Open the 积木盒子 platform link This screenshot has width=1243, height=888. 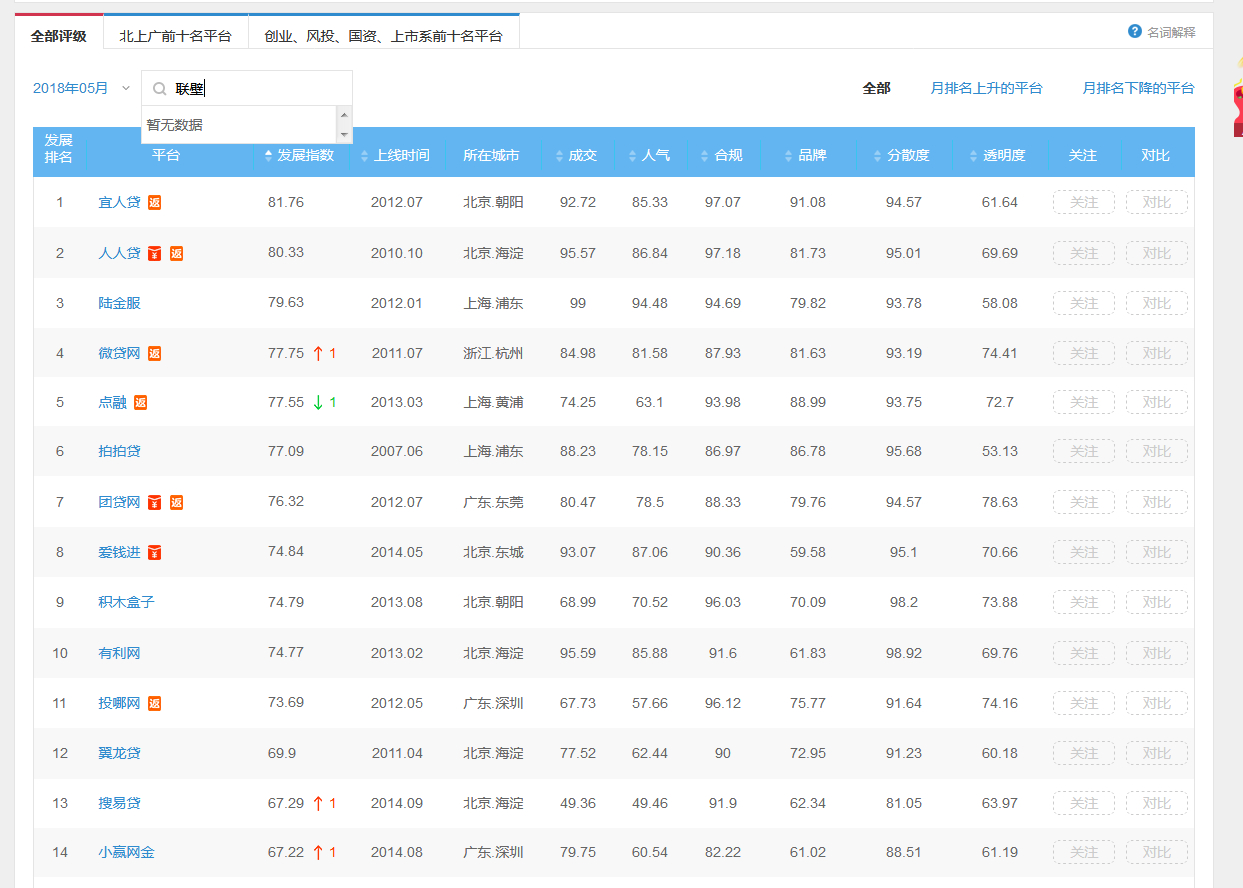click(x=127, y=602)
